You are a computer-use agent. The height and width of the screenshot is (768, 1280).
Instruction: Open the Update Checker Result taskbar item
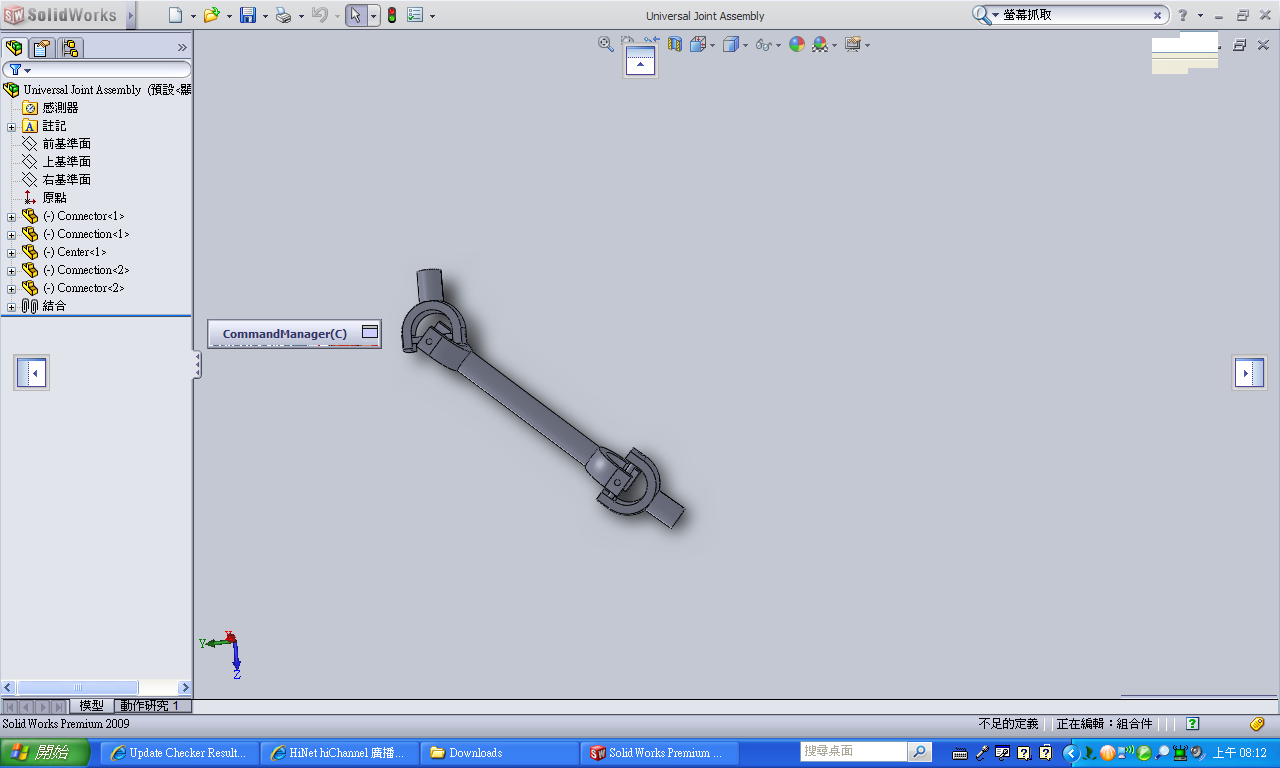click(180, 753)
